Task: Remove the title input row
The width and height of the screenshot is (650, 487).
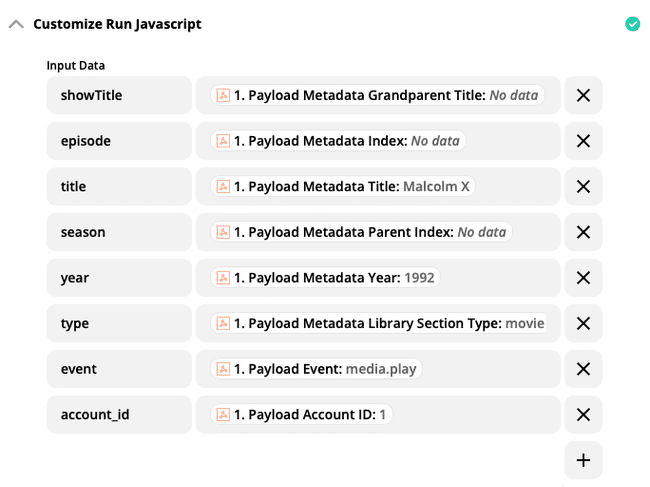Action: [583, 187]
